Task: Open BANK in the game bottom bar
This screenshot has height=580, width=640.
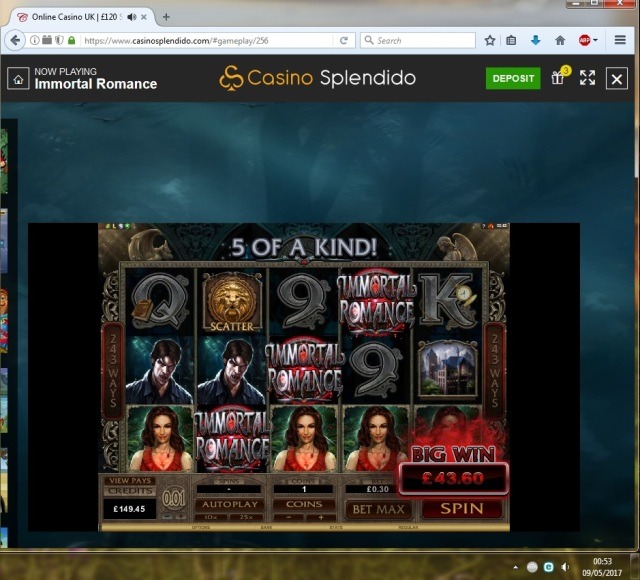Action: tap(266, 527)
